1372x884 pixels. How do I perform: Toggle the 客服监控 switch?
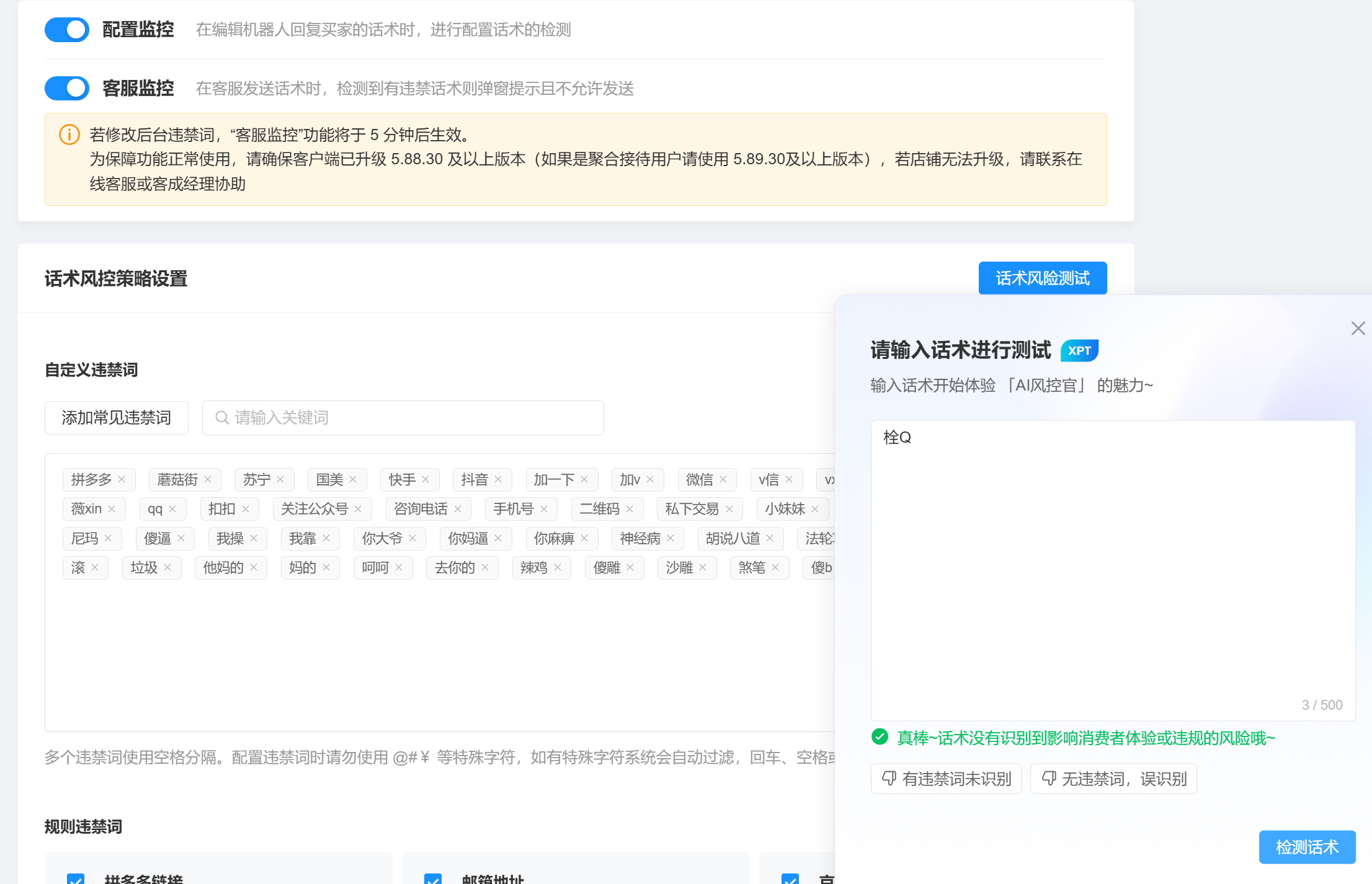(67, 88)
